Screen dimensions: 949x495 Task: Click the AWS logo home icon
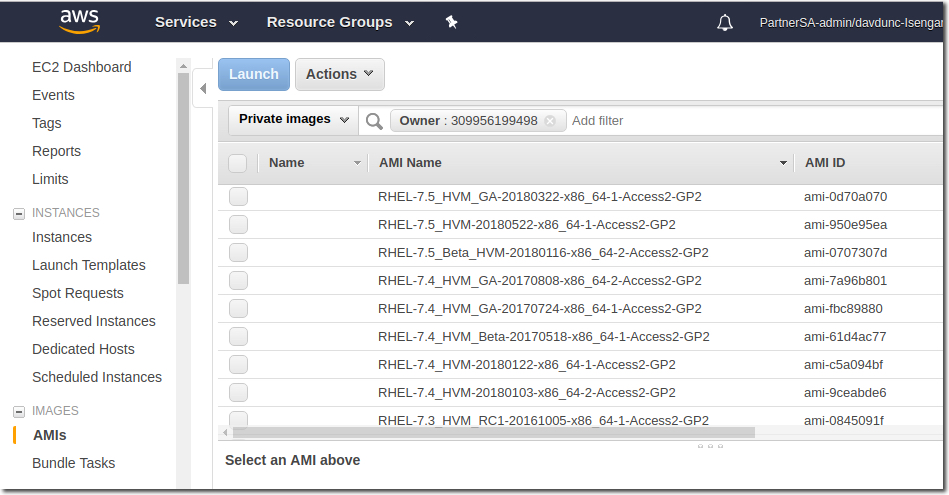[x=79, y=22]
